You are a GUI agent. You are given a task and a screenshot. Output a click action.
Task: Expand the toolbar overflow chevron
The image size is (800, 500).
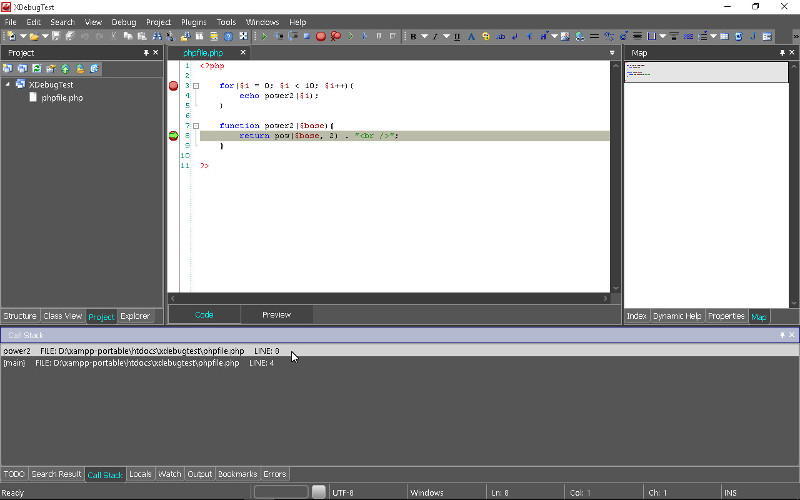point(795,36)
